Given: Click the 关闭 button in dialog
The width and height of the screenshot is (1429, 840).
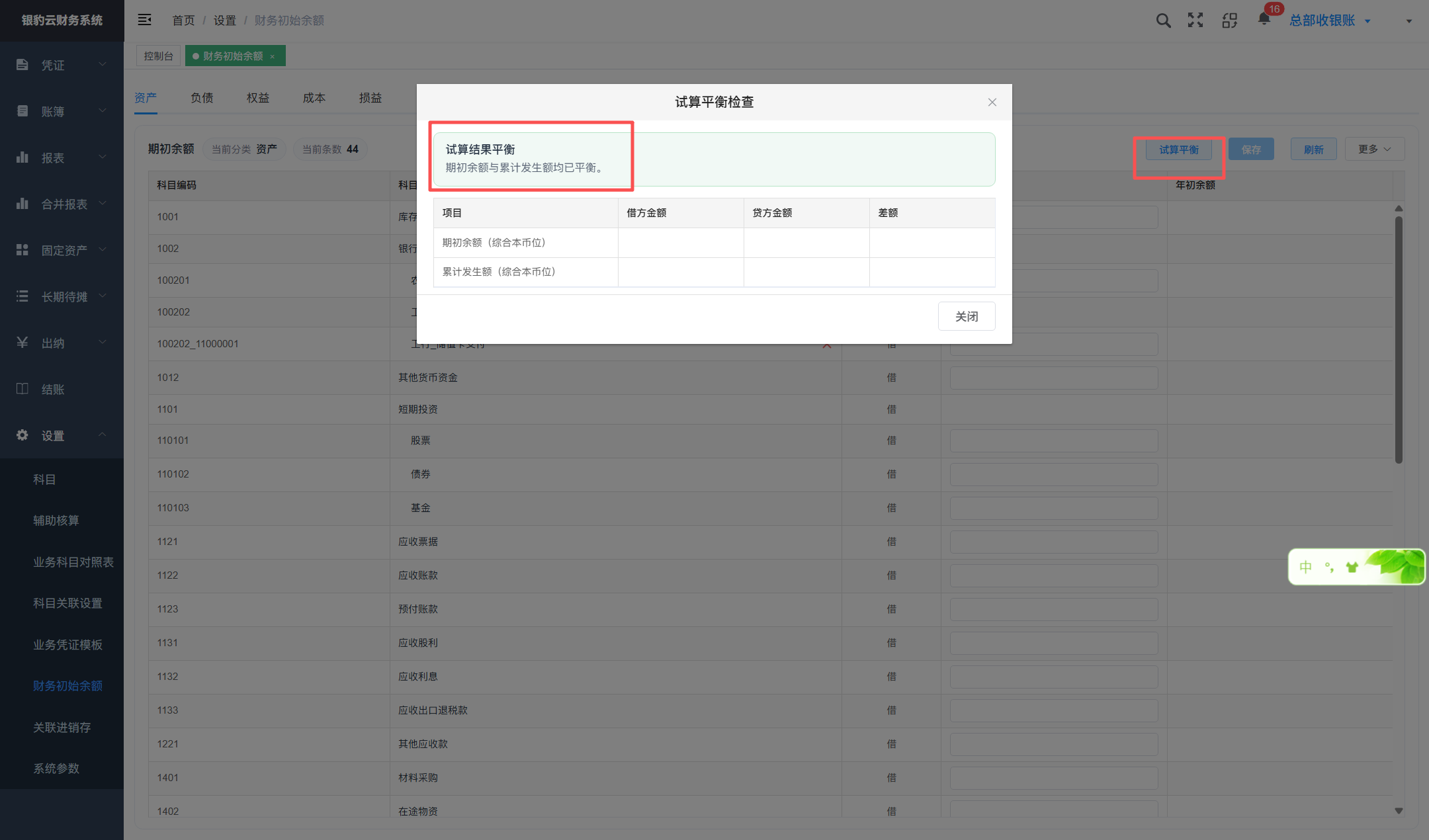Looking at the screenshot, I should 967,316.
